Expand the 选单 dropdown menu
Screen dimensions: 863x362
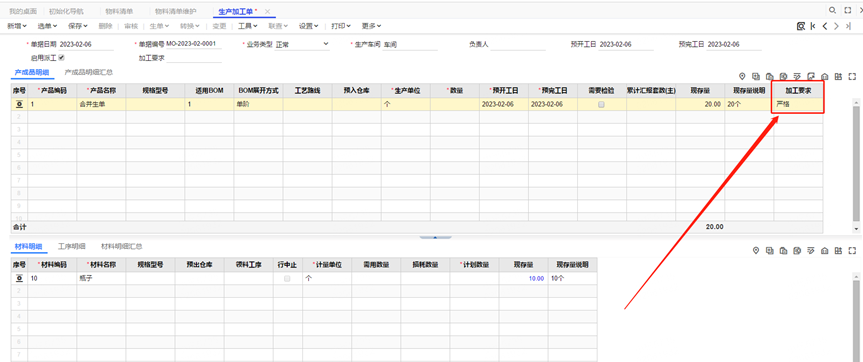47,26
